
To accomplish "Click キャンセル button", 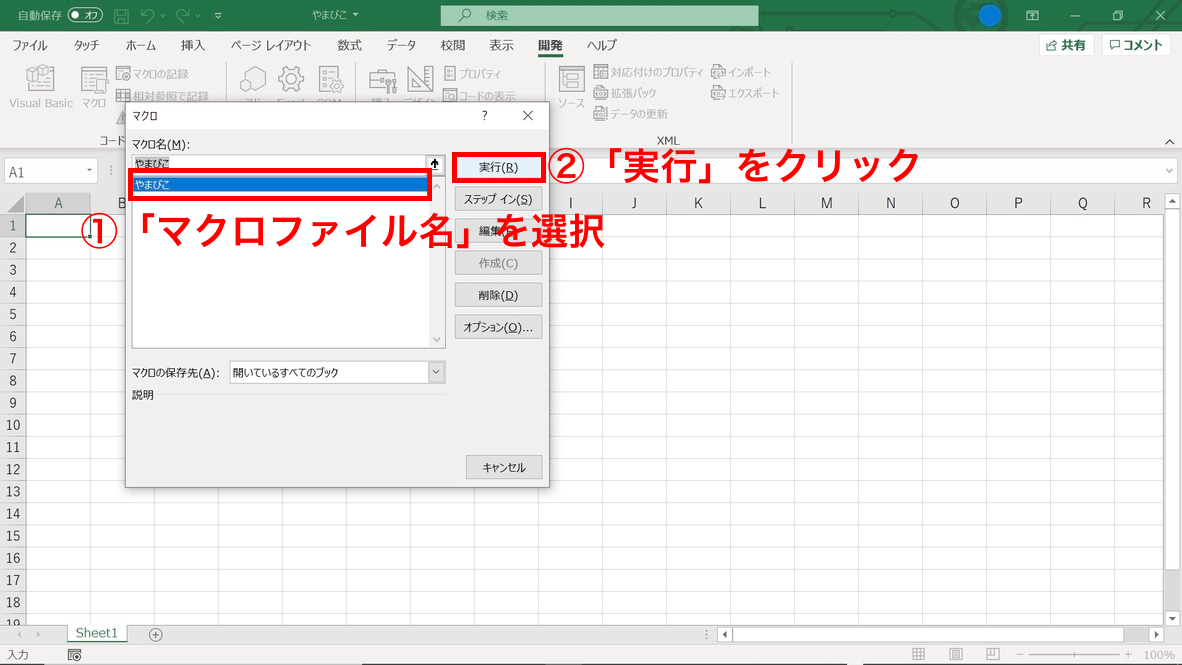I will (x=504, y=467).
